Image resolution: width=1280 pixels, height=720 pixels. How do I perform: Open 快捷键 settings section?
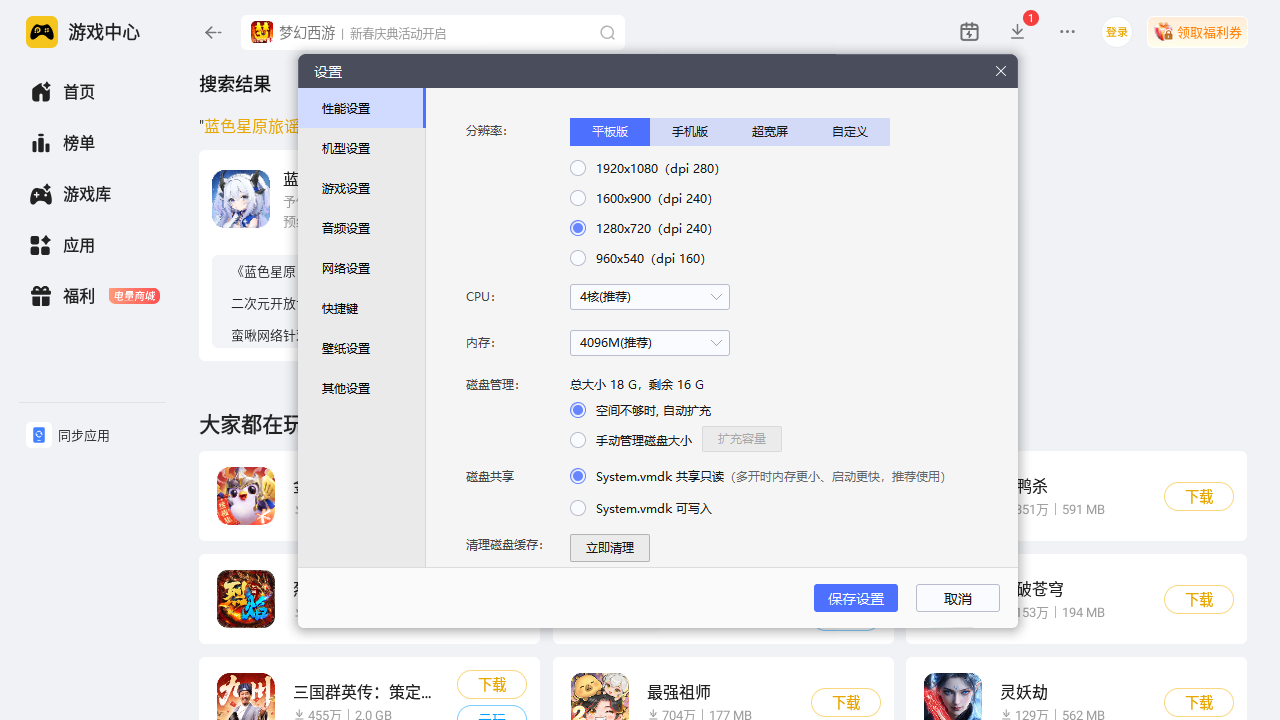[340, 308]
